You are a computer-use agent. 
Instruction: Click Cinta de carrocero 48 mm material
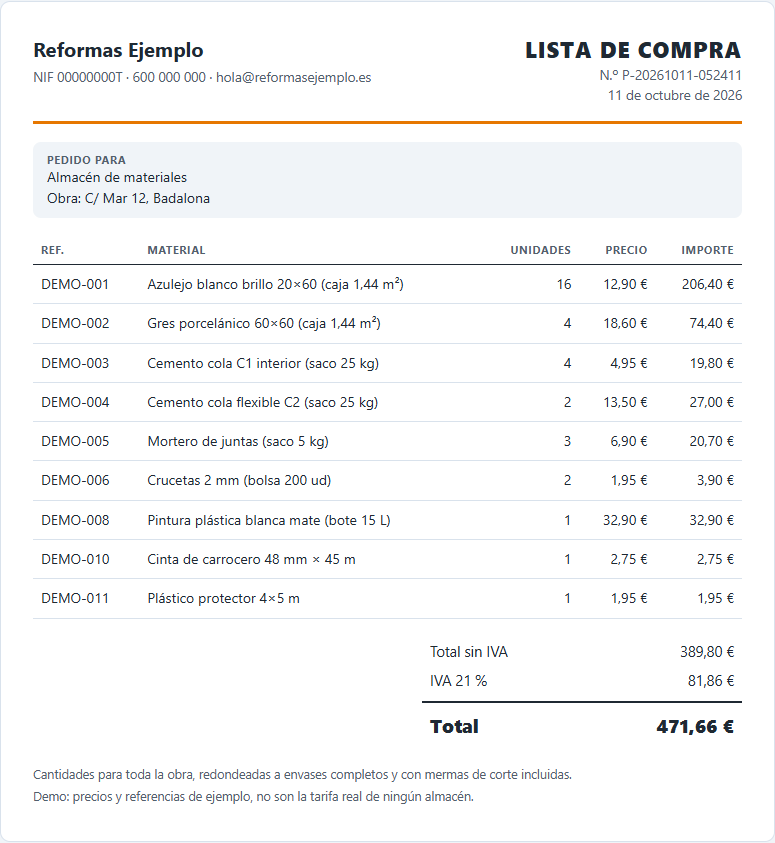coord(252,560)
